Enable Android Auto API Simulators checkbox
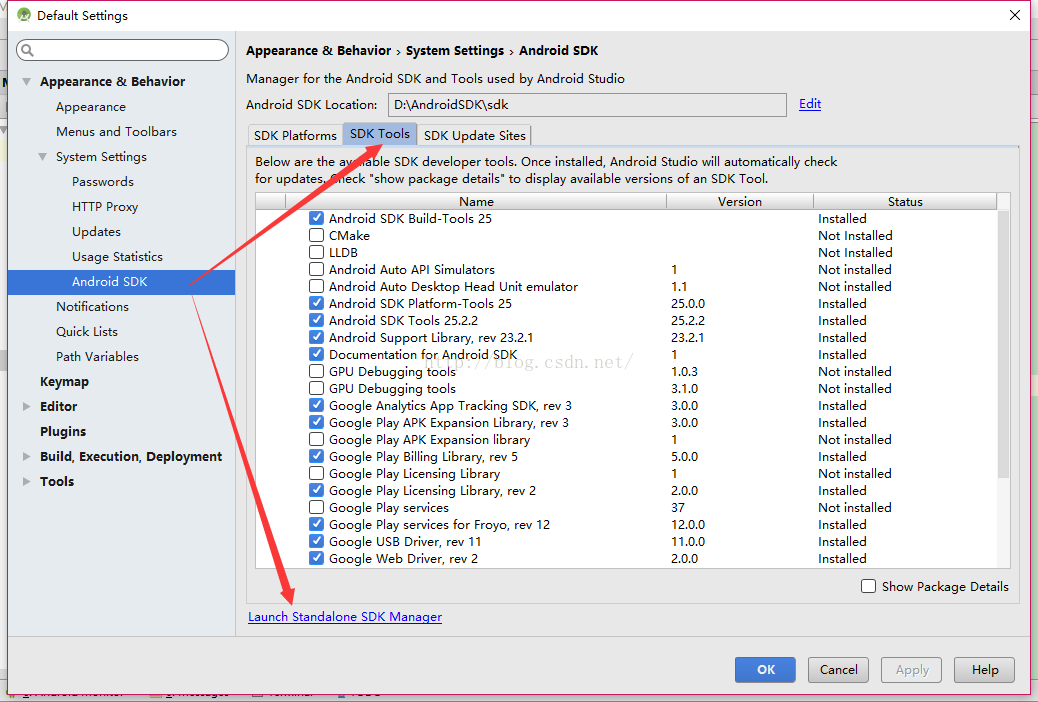This screenshot has height=702, width=1038. click(316, 270)
